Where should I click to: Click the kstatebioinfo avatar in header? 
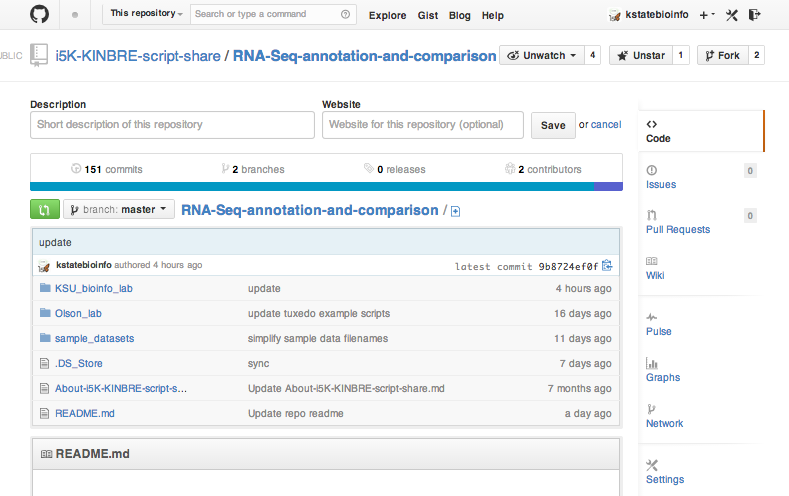(x=614, y=15)
